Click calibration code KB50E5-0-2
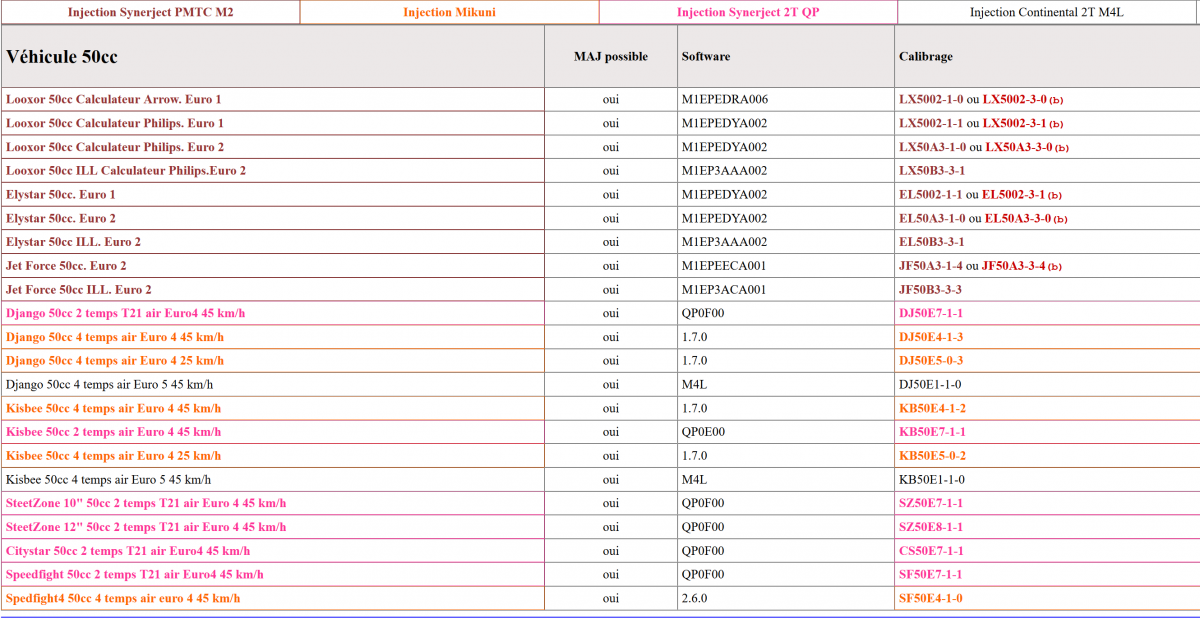 coord(933,456)
